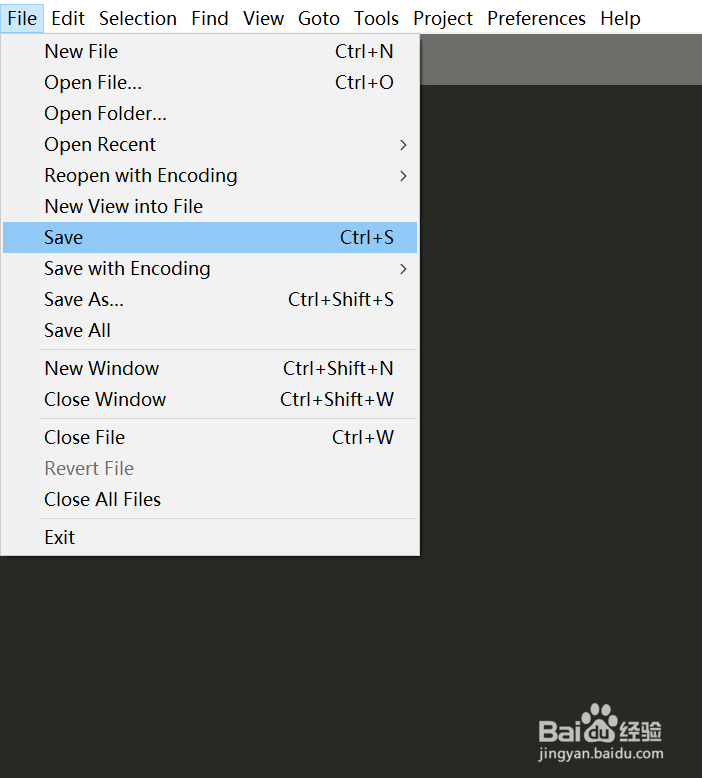702x778 pixels.
Task: Open the Selection menu in the menu bar
Action: [138, 19]
